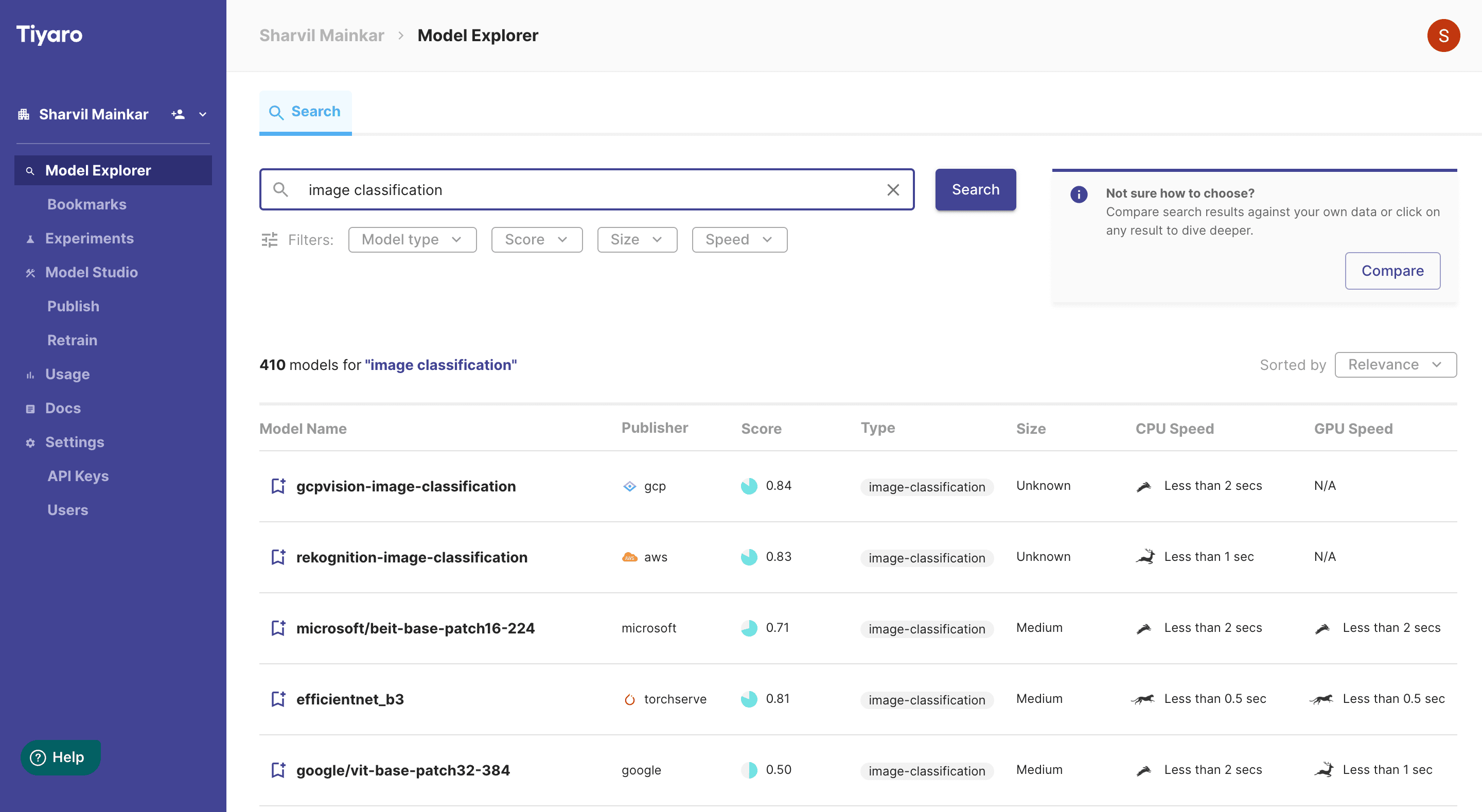Click the info icon in tip box
Viewport: 1482px width, 812px height.
(x=1079, y=195)
